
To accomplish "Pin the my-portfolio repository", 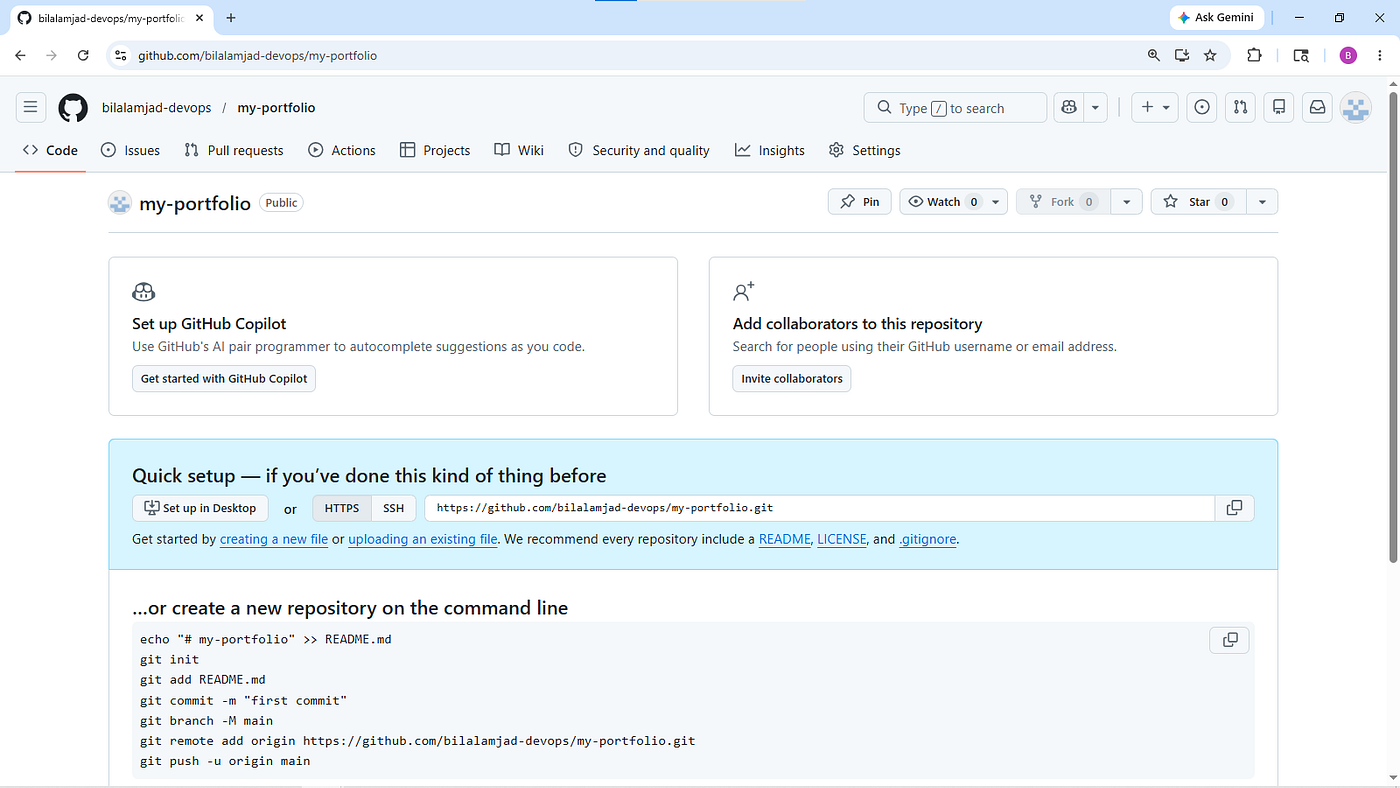I will pos(860,201).
